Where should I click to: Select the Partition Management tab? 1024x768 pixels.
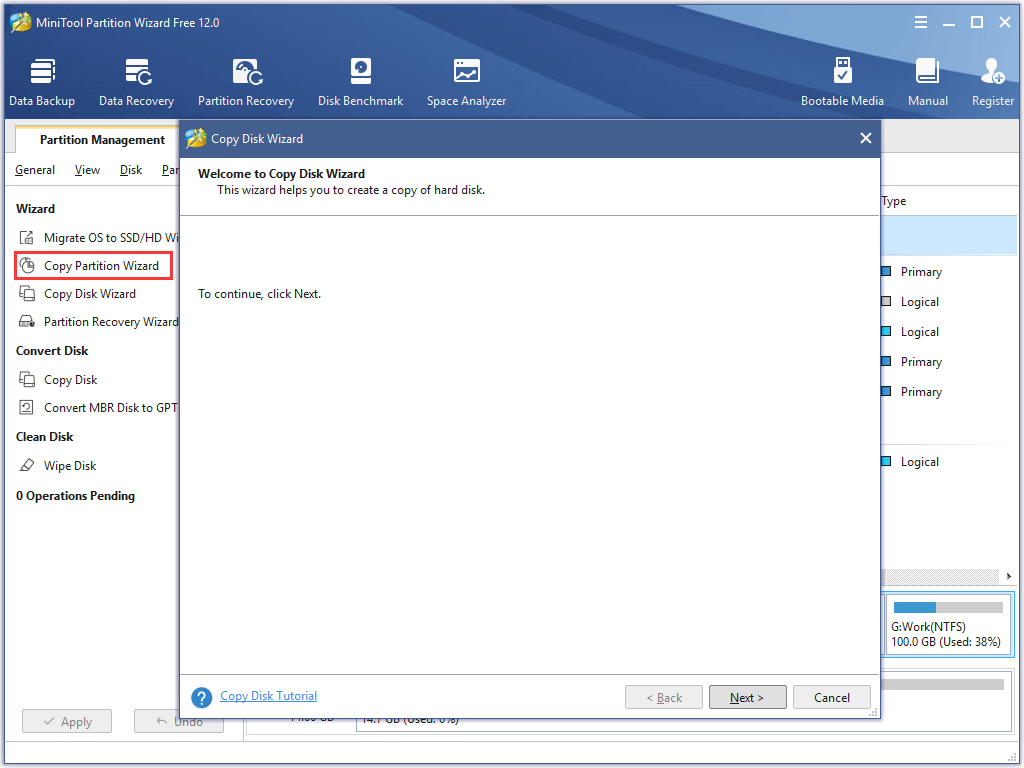pyautogui.click(x=102, y=140)
